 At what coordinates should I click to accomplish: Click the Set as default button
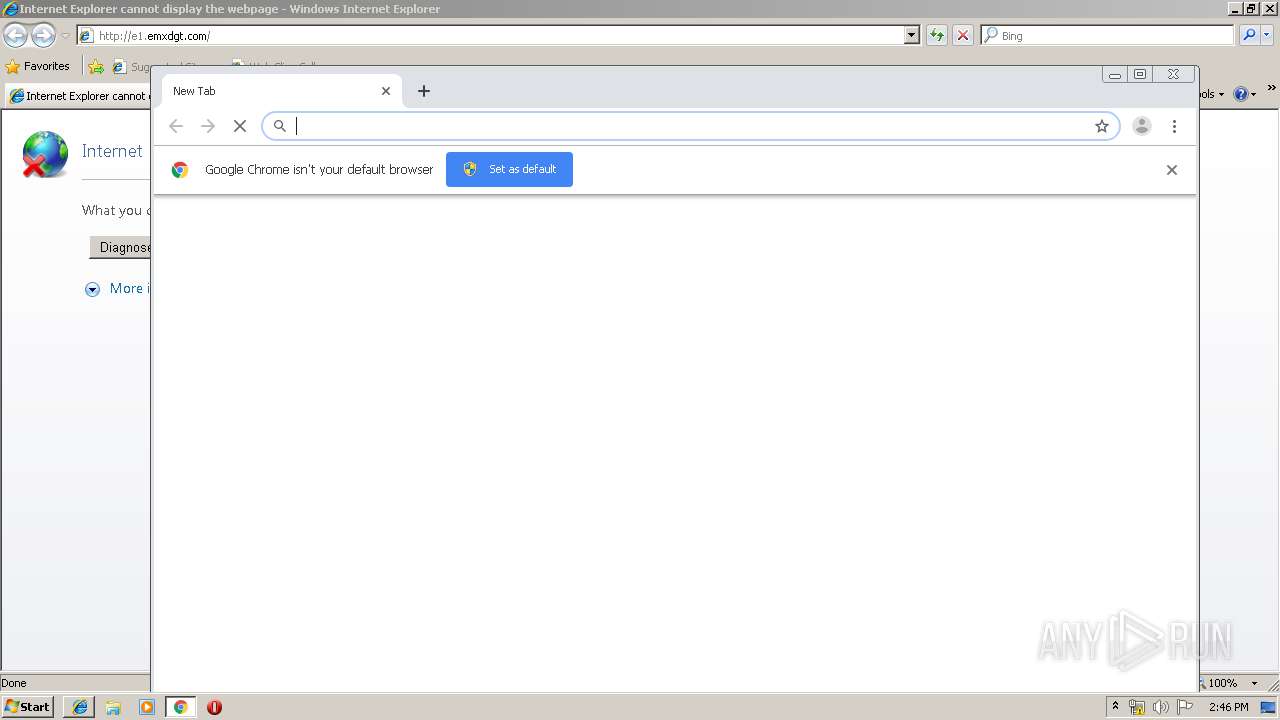tap(509, 169)
